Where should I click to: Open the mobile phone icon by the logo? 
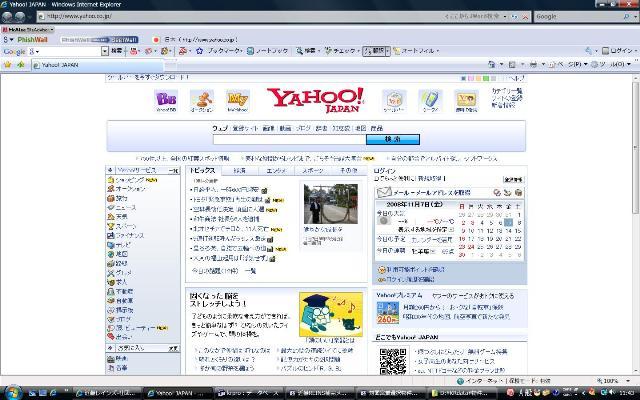430,99
